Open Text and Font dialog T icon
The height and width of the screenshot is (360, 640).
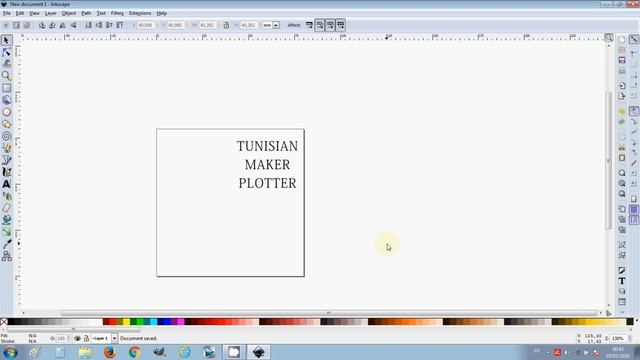622,281
